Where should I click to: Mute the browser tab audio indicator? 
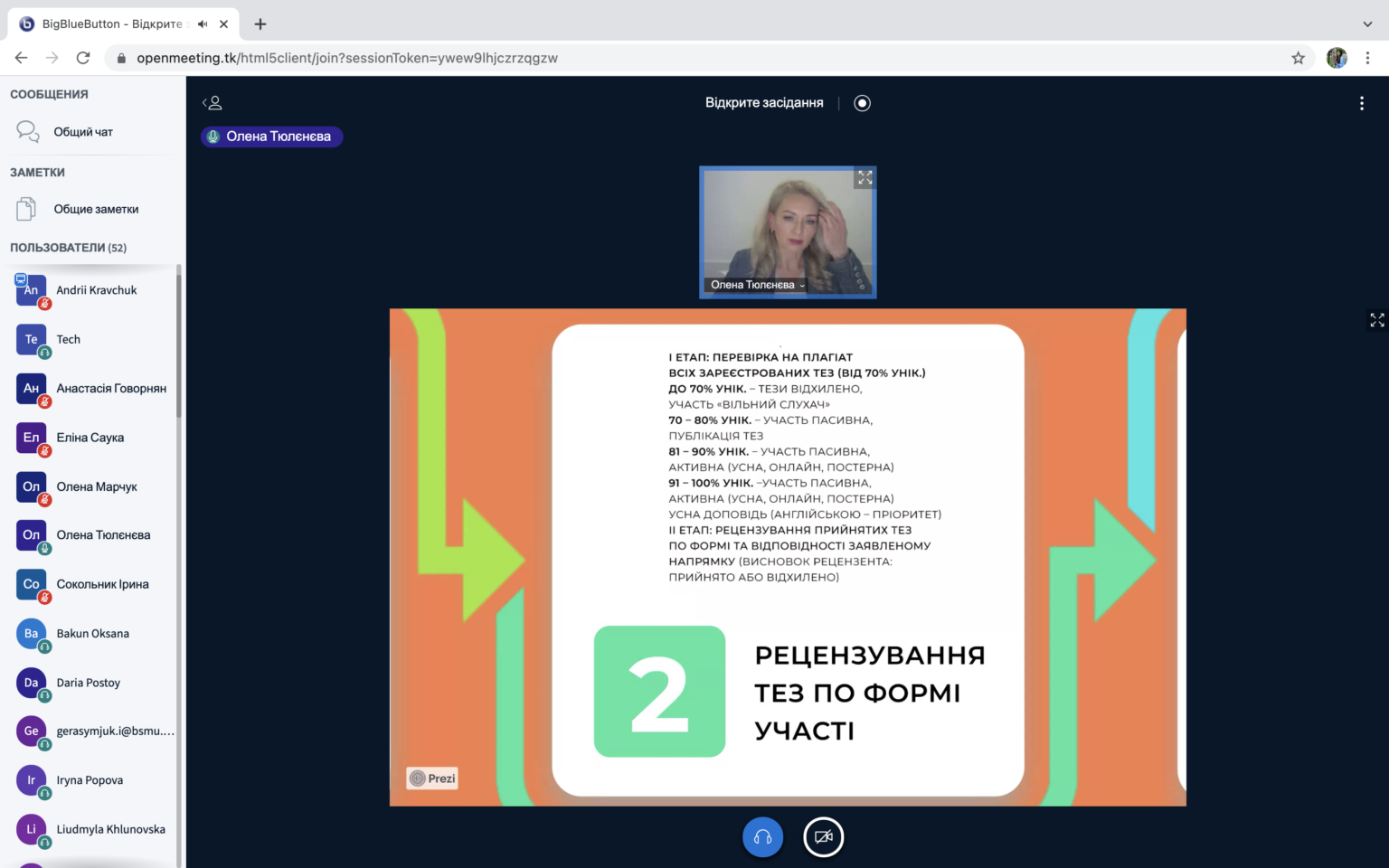(x=203, y=24)
